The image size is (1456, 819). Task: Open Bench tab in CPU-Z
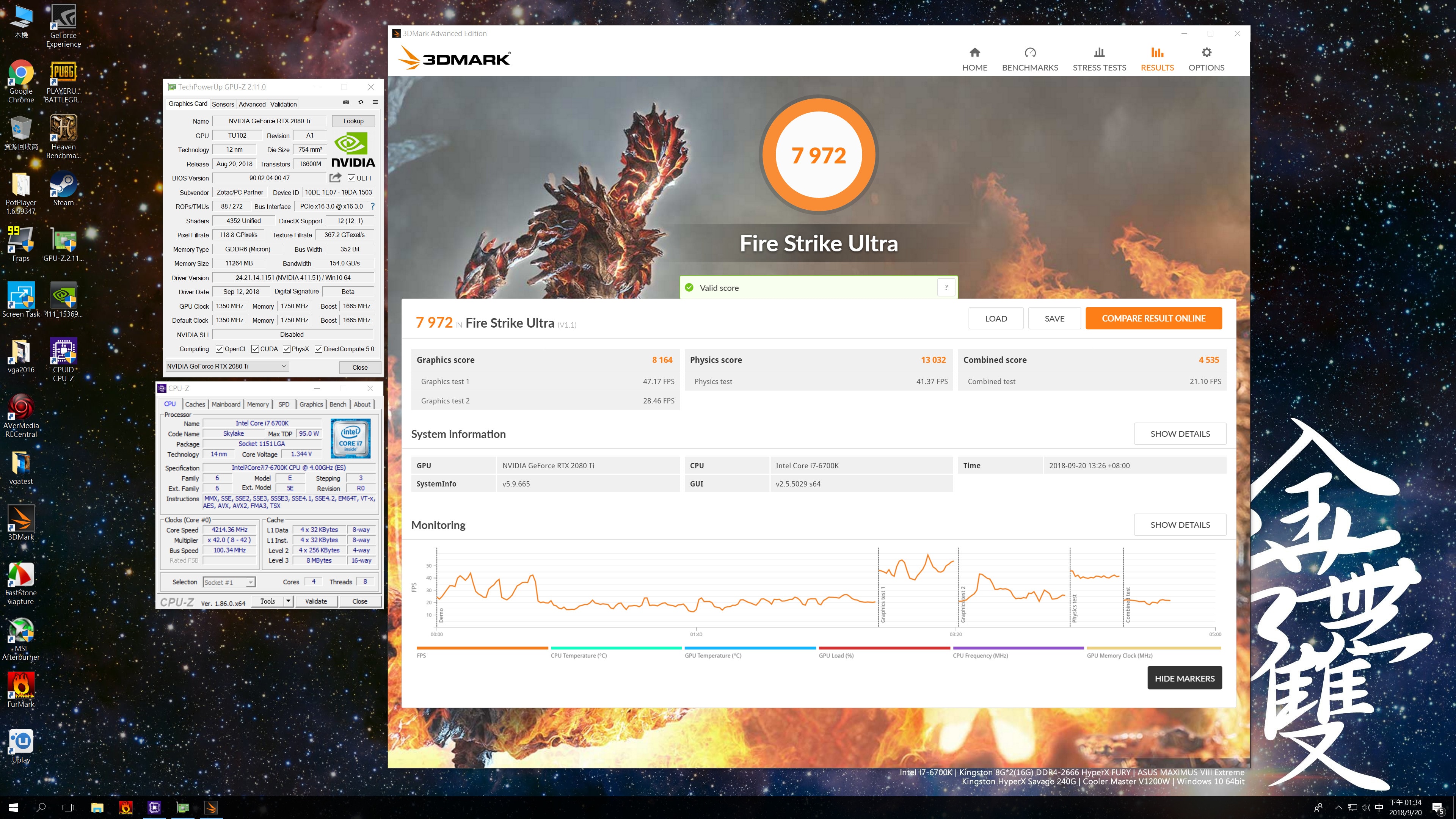[x=338, y=404]
